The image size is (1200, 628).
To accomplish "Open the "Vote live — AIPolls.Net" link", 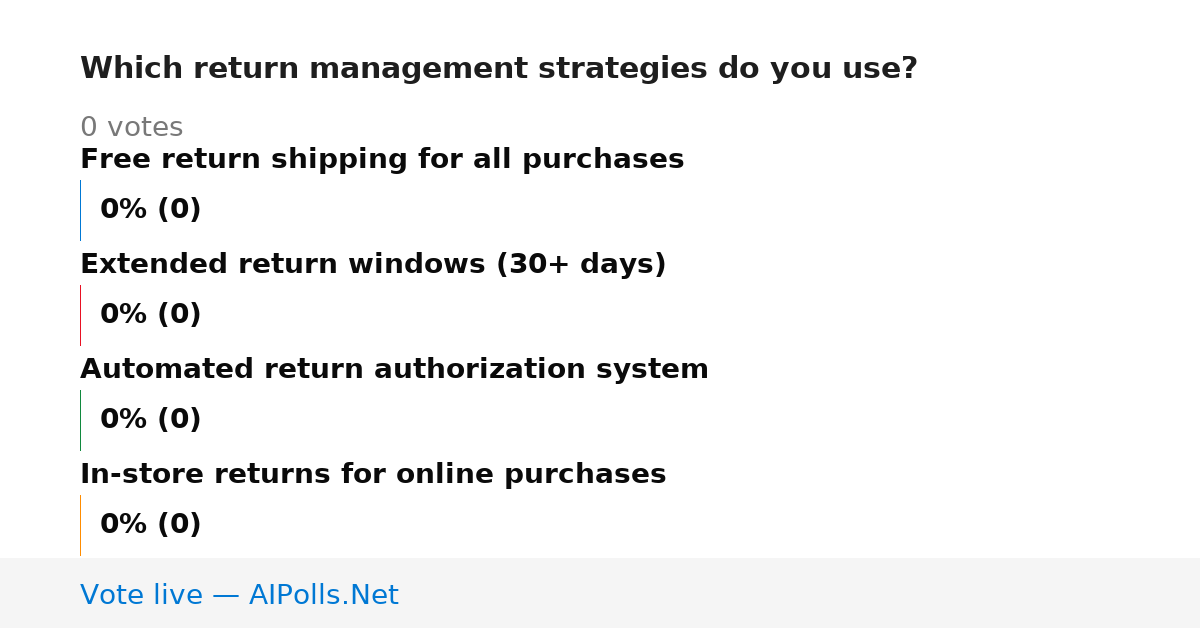I will [239, 596].
